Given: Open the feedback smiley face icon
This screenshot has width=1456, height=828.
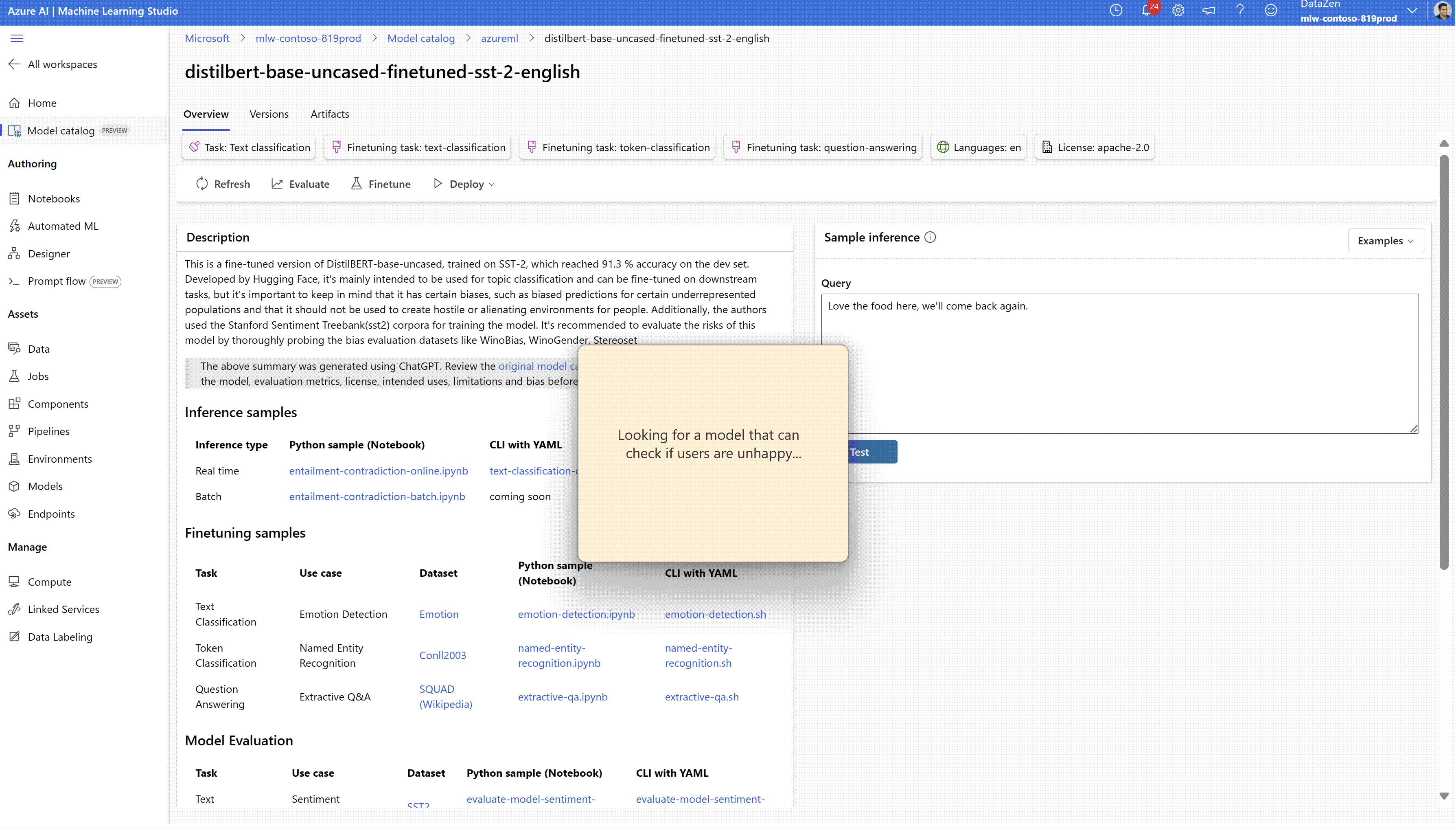Looking at the screenshot, I should tap(1271, 11).
